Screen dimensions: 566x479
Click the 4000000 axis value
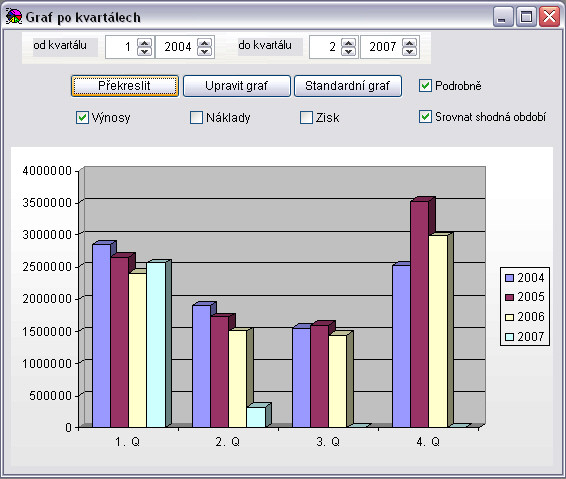coord(47,171)
